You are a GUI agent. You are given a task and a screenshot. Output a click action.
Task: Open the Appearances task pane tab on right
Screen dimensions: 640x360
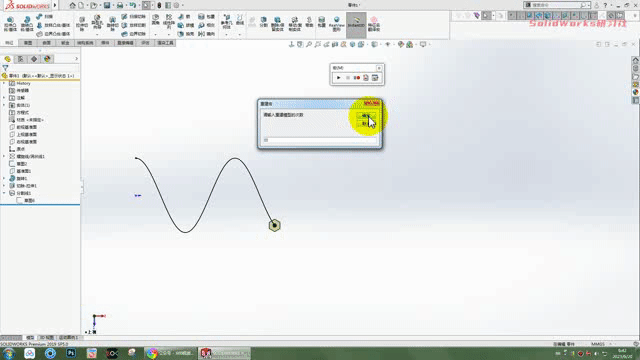click(x=636, y=92)
